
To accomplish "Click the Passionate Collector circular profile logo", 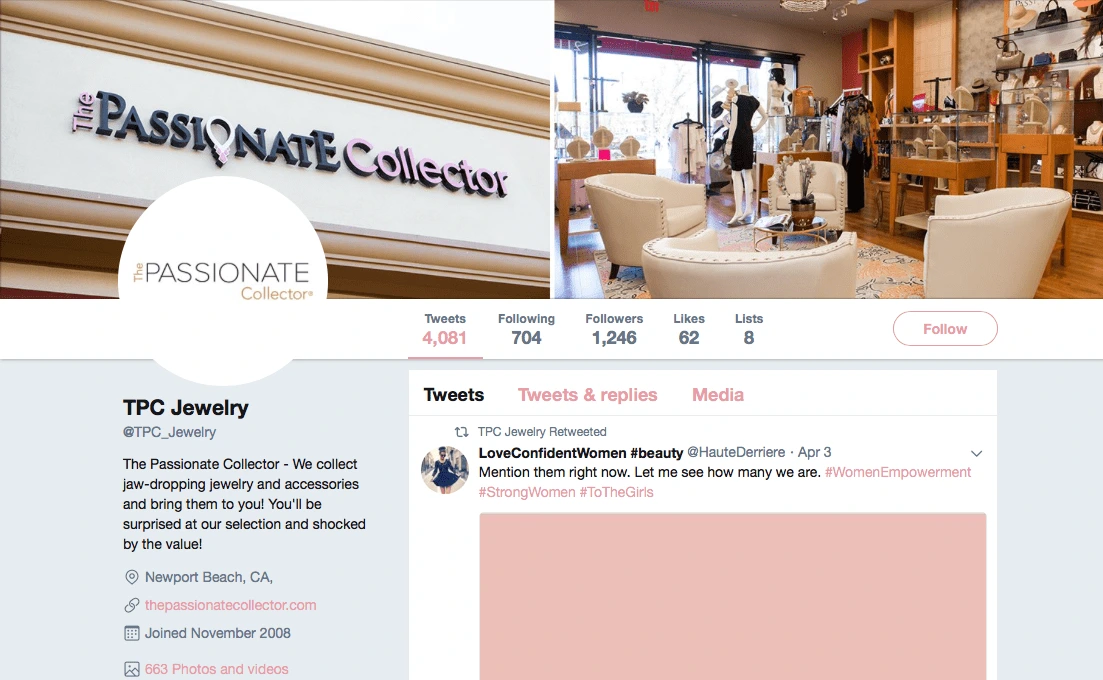I will (223, 281).
